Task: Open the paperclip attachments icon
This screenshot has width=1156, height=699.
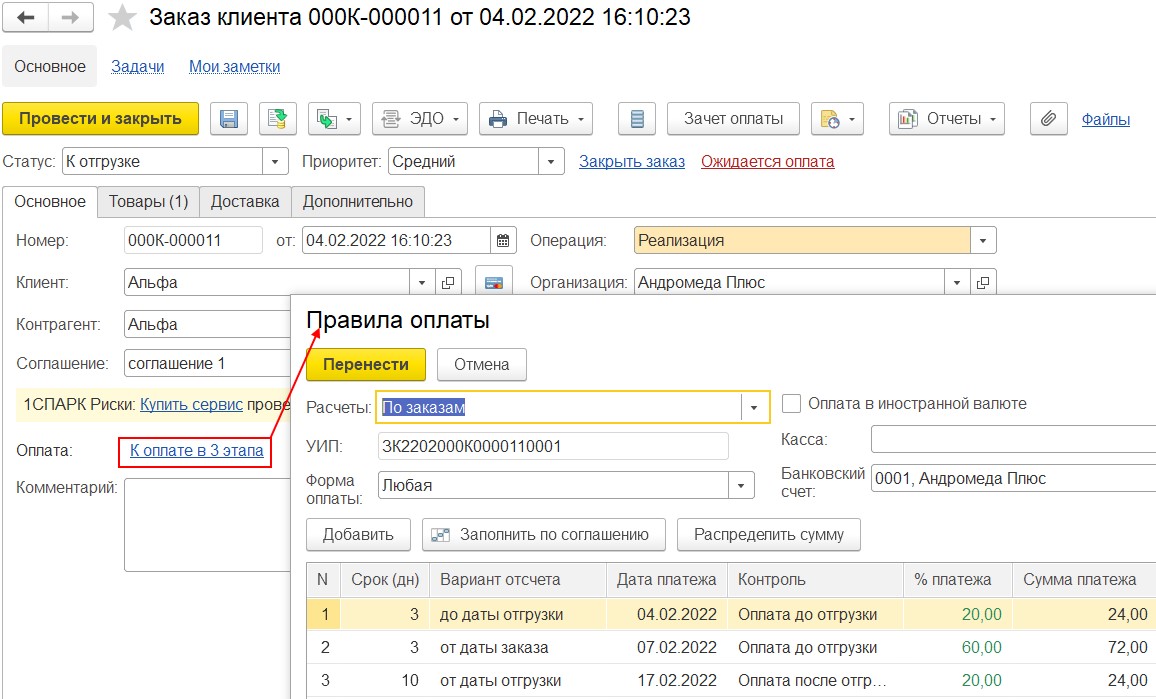Action: pos(1047,119)
